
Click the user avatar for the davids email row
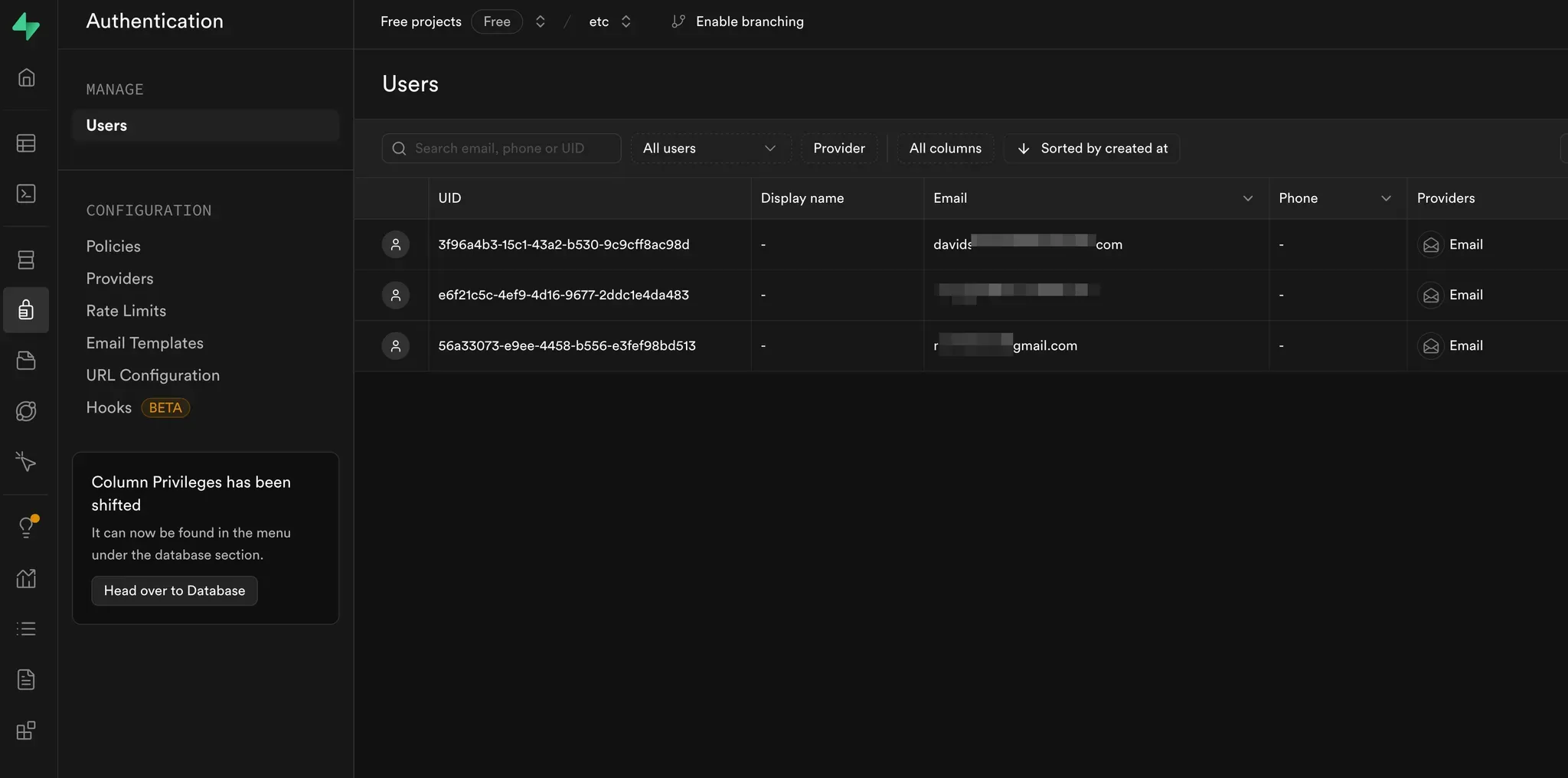pyautogui.click(x=396, y=244)
